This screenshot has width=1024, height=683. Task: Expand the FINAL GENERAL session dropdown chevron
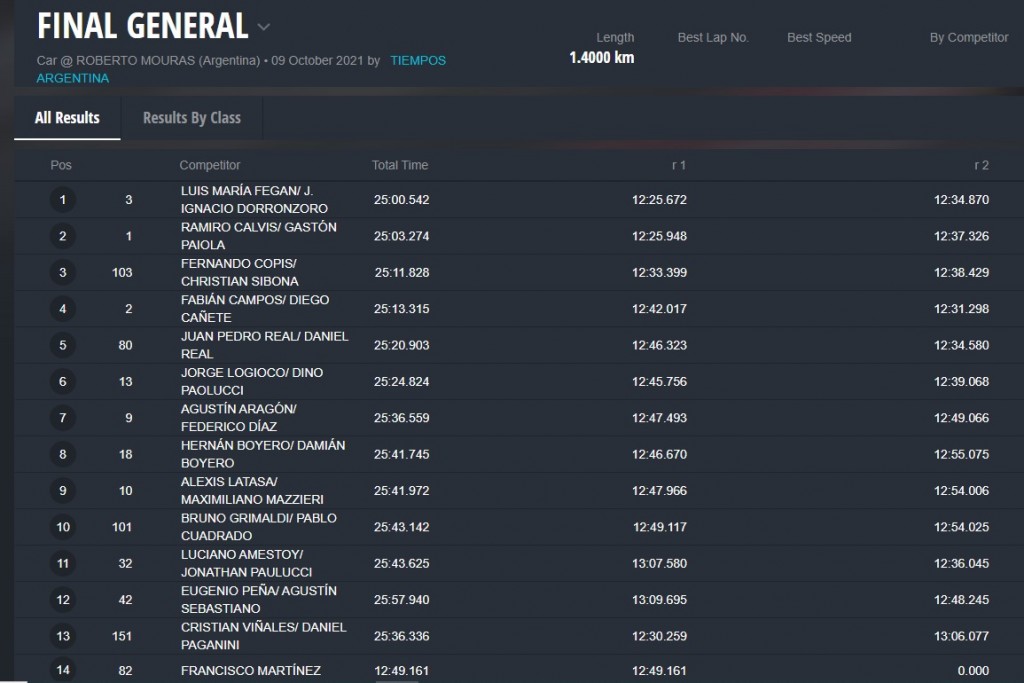click(263, 27)
